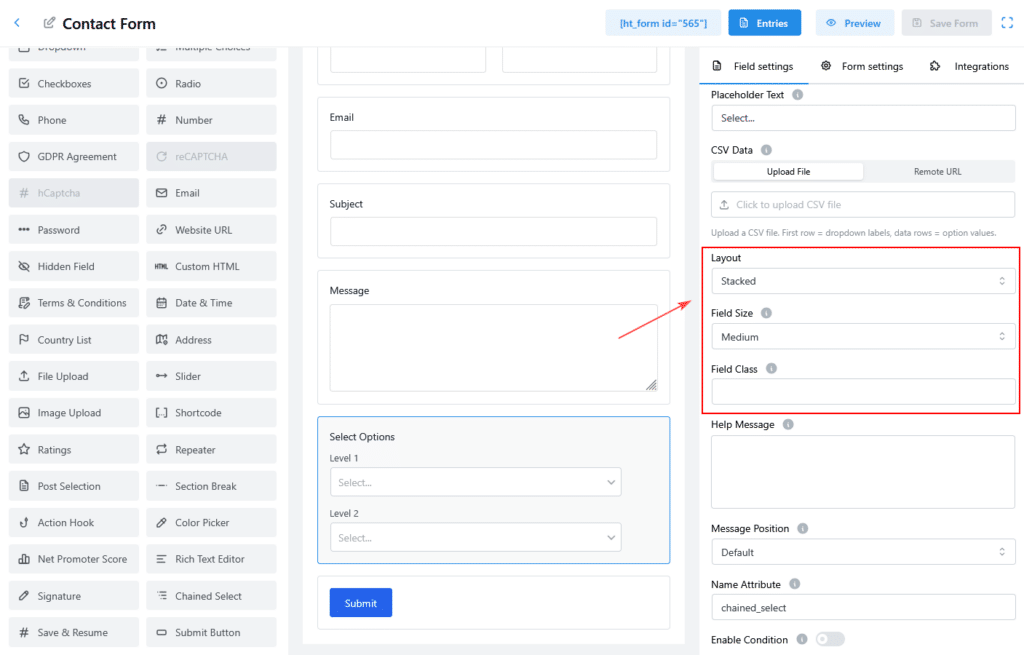The image size is (1024, 655).
Task: Click the Preview button
Action: click(854, 23)
